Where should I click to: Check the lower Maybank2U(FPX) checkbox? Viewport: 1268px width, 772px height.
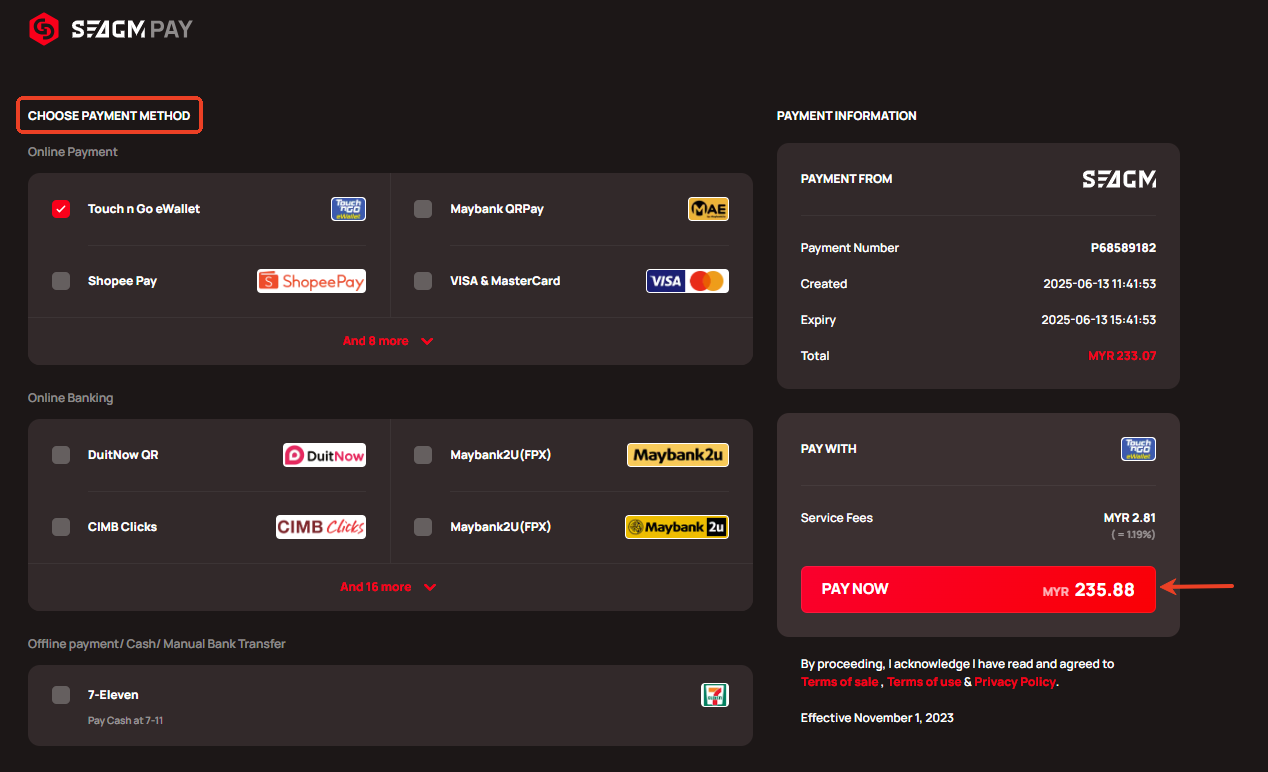(423, 527)
